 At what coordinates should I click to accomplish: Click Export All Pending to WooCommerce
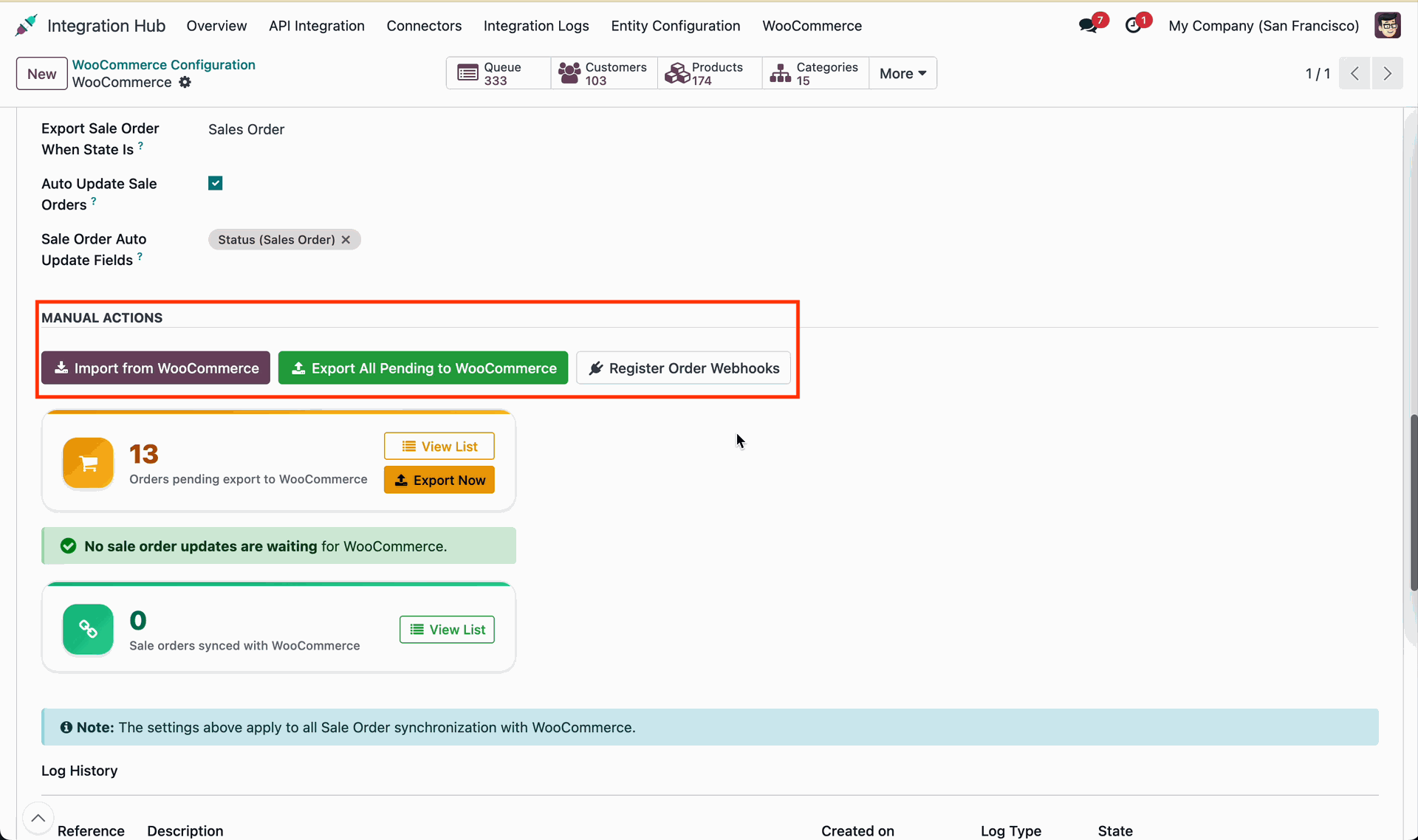(423, 368)
